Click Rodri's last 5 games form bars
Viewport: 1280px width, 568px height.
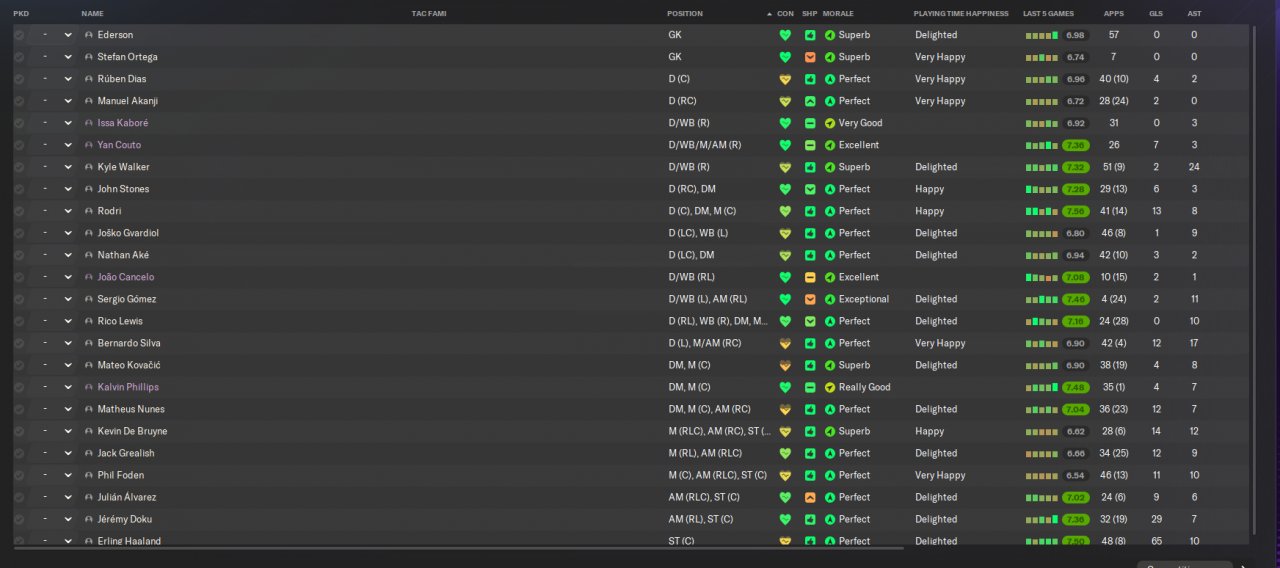[x=1042, y=211]
